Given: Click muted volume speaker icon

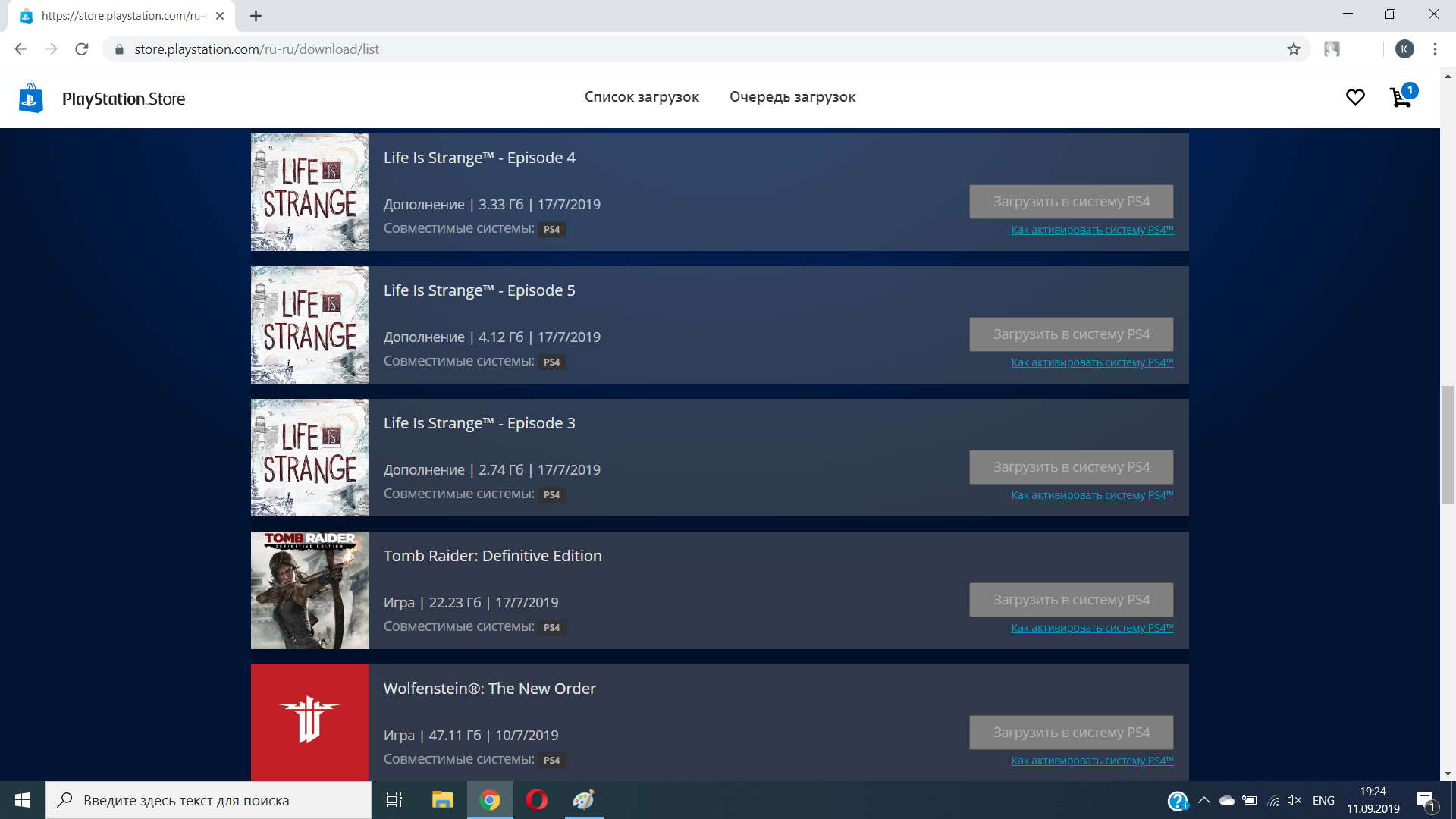Looking at the screenshot, I should [1294, 800].
